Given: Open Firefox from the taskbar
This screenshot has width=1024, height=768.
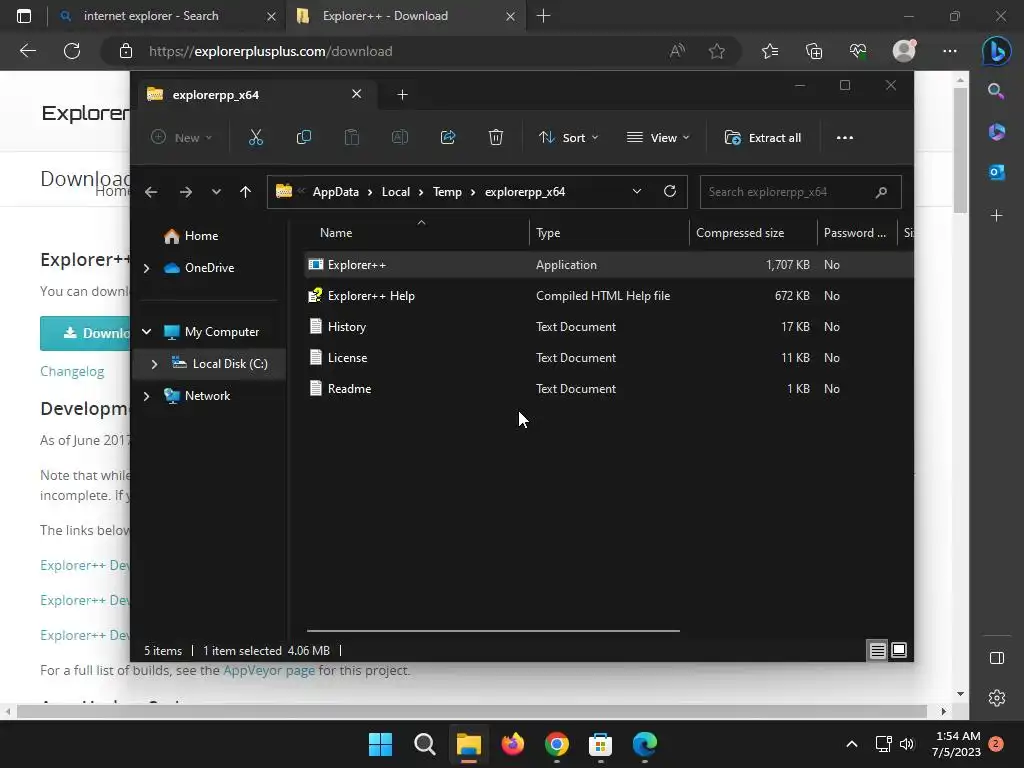Looking at the screenshot, I should (513, 744).
